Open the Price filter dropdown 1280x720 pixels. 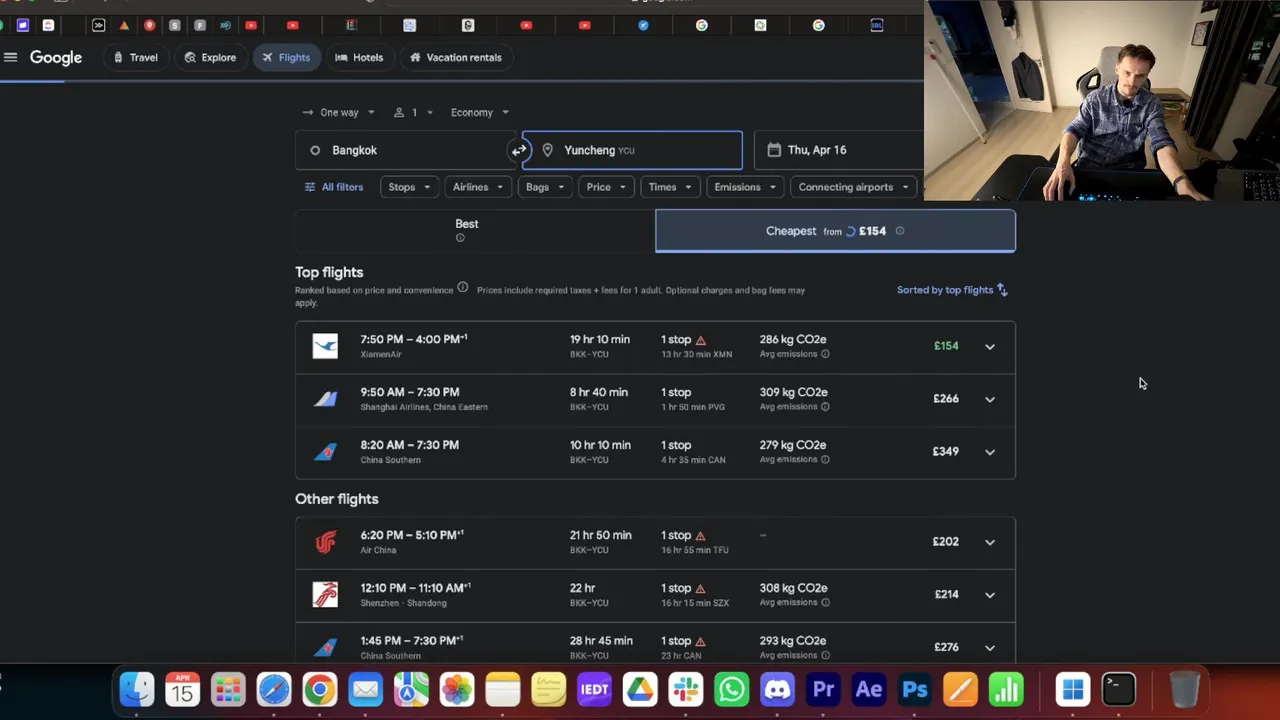[x=606, y=187]
